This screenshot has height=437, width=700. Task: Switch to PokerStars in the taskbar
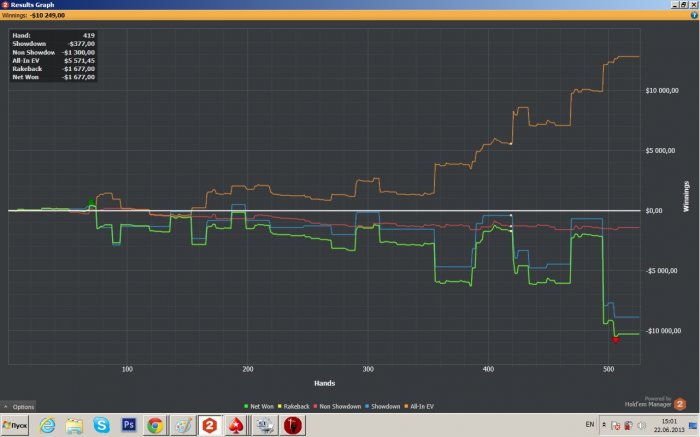click(x=237, y=425)
